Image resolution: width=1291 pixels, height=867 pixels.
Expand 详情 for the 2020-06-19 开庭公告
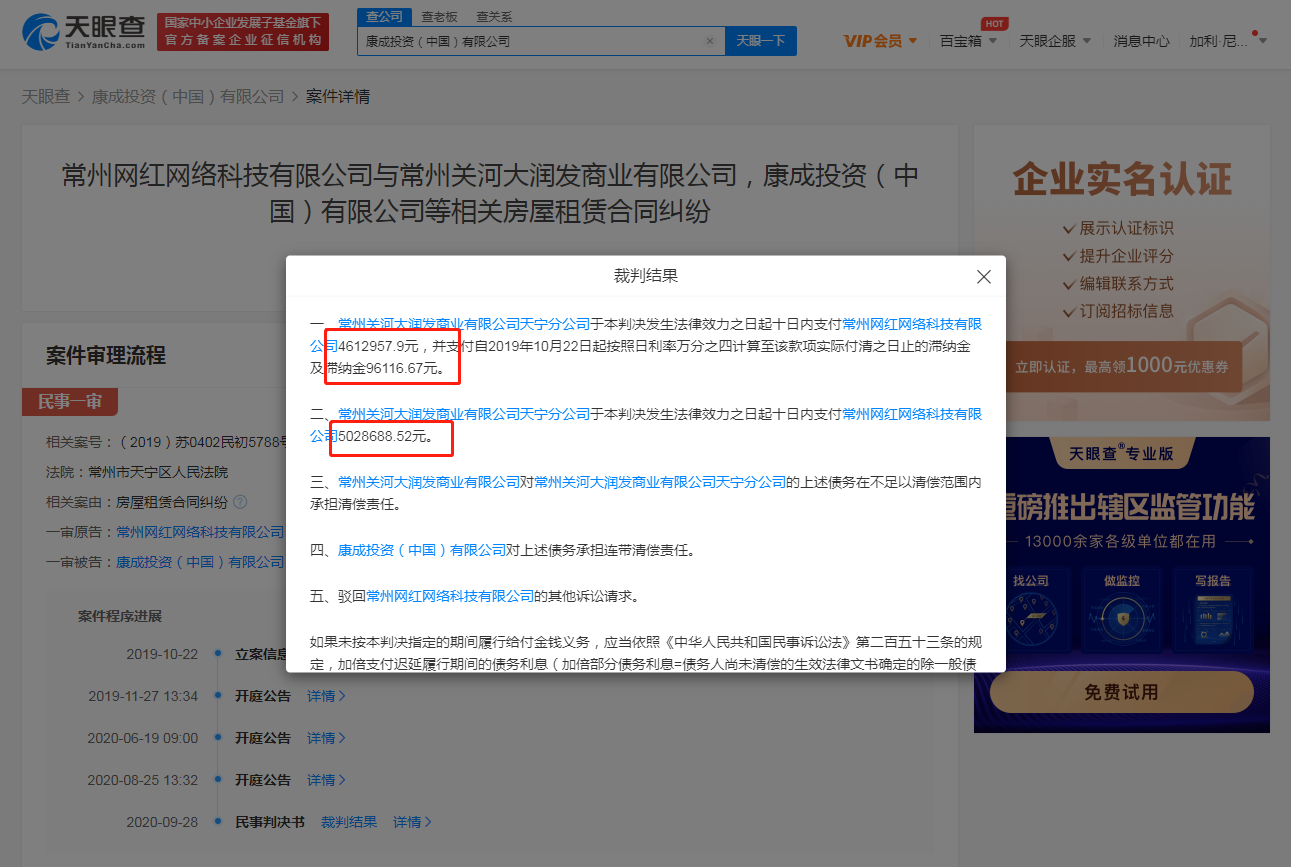coord(326,738)
